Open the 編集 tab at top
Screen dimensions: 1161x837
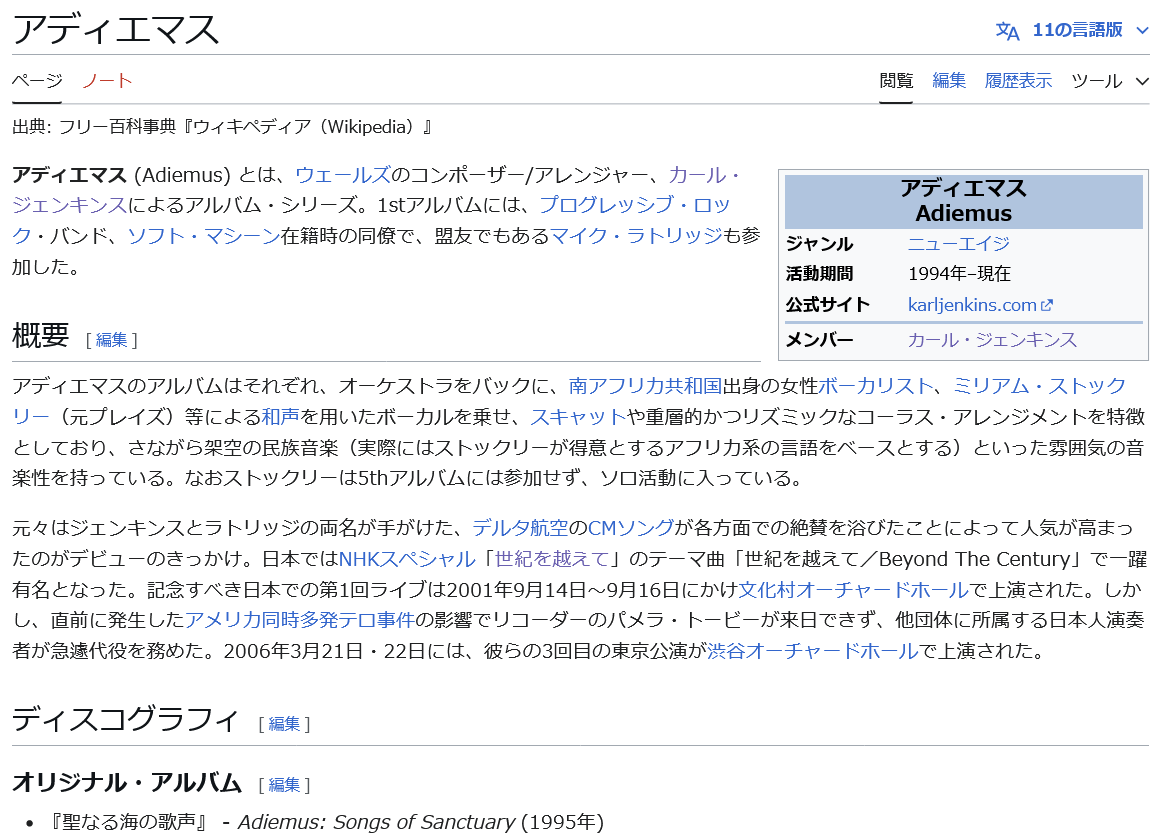(x=948, y=80)
